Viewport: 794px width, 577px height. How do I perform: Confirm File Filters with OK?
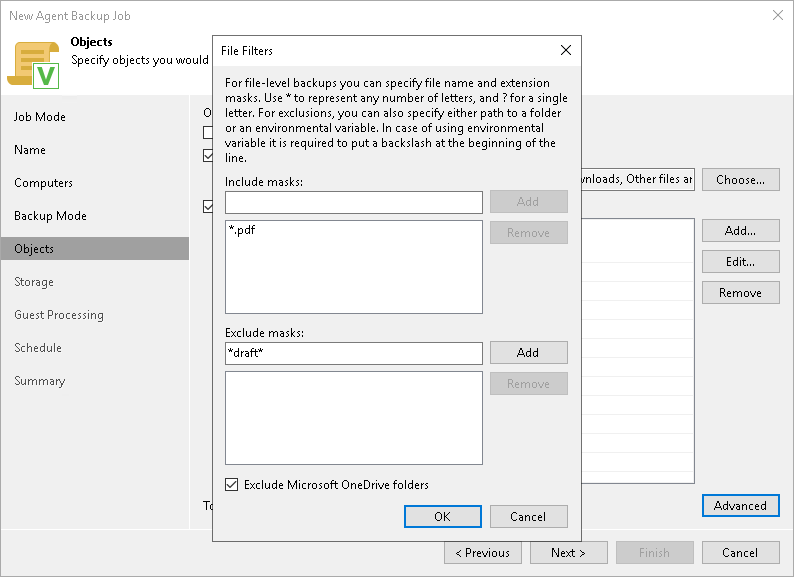click(x=443, y=516)
